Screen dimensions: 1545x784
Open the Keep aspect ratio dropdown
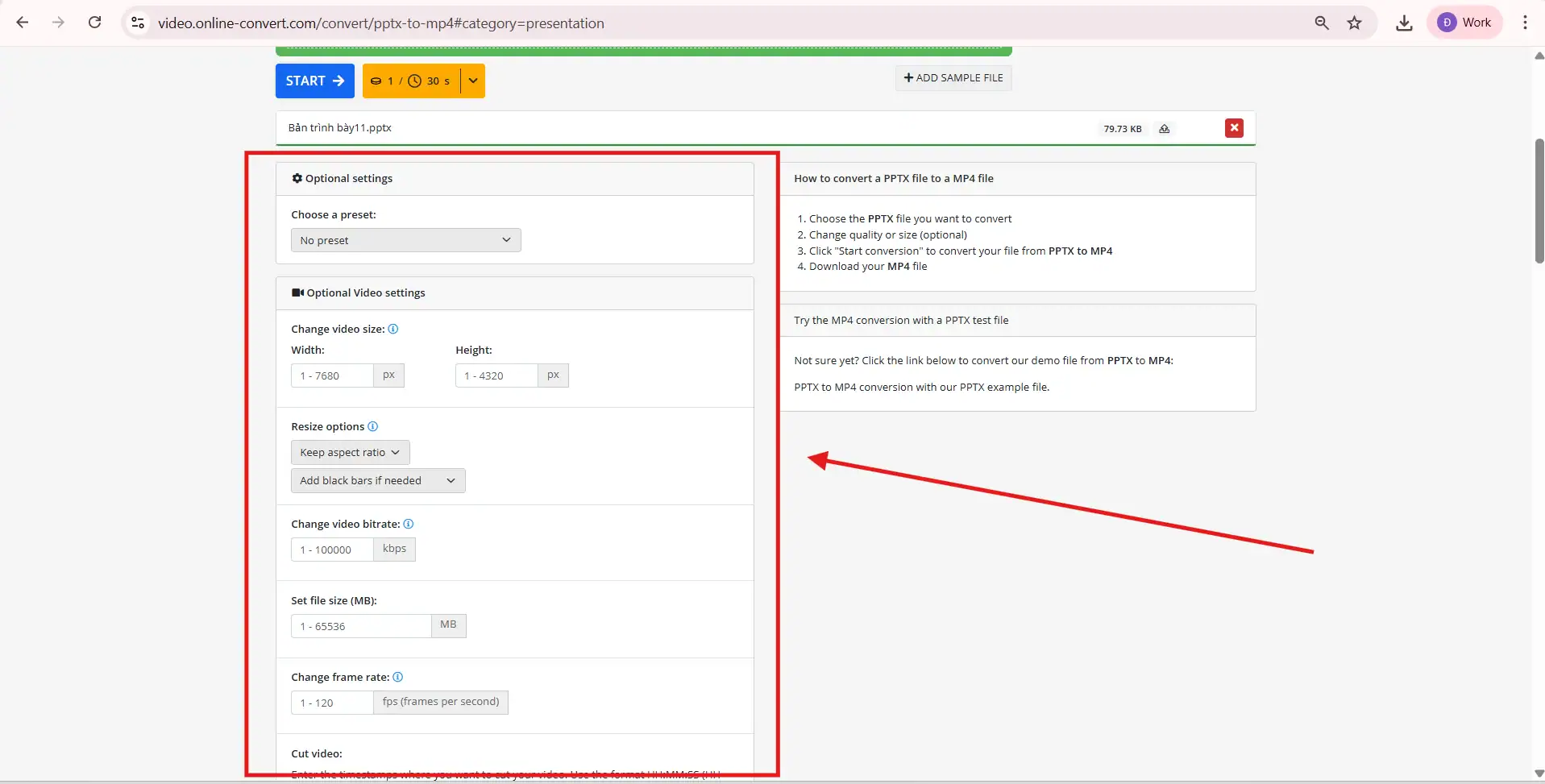click(x=350, y=452)
